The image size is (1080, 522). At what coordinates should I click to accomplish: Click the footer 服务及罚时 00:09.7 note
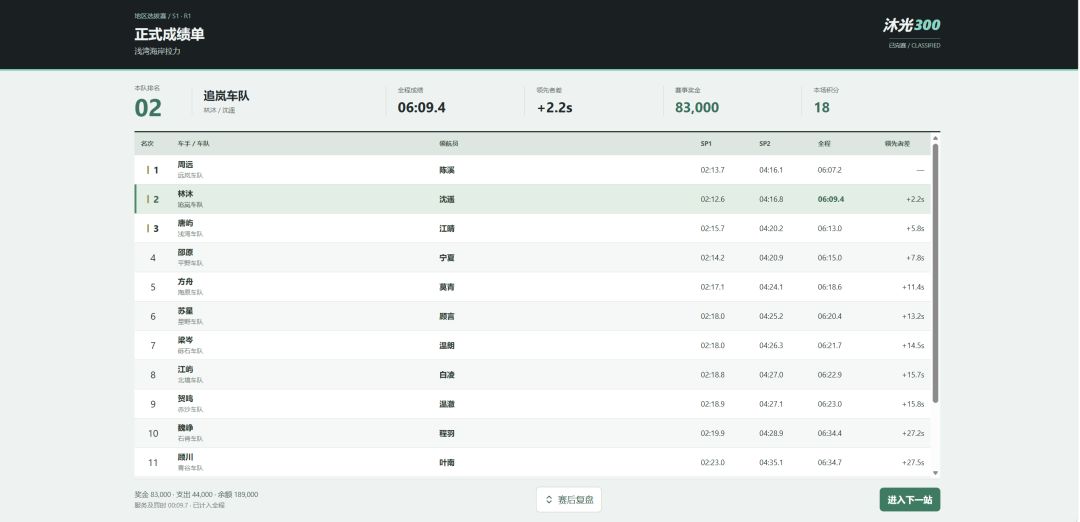(179, 505)
